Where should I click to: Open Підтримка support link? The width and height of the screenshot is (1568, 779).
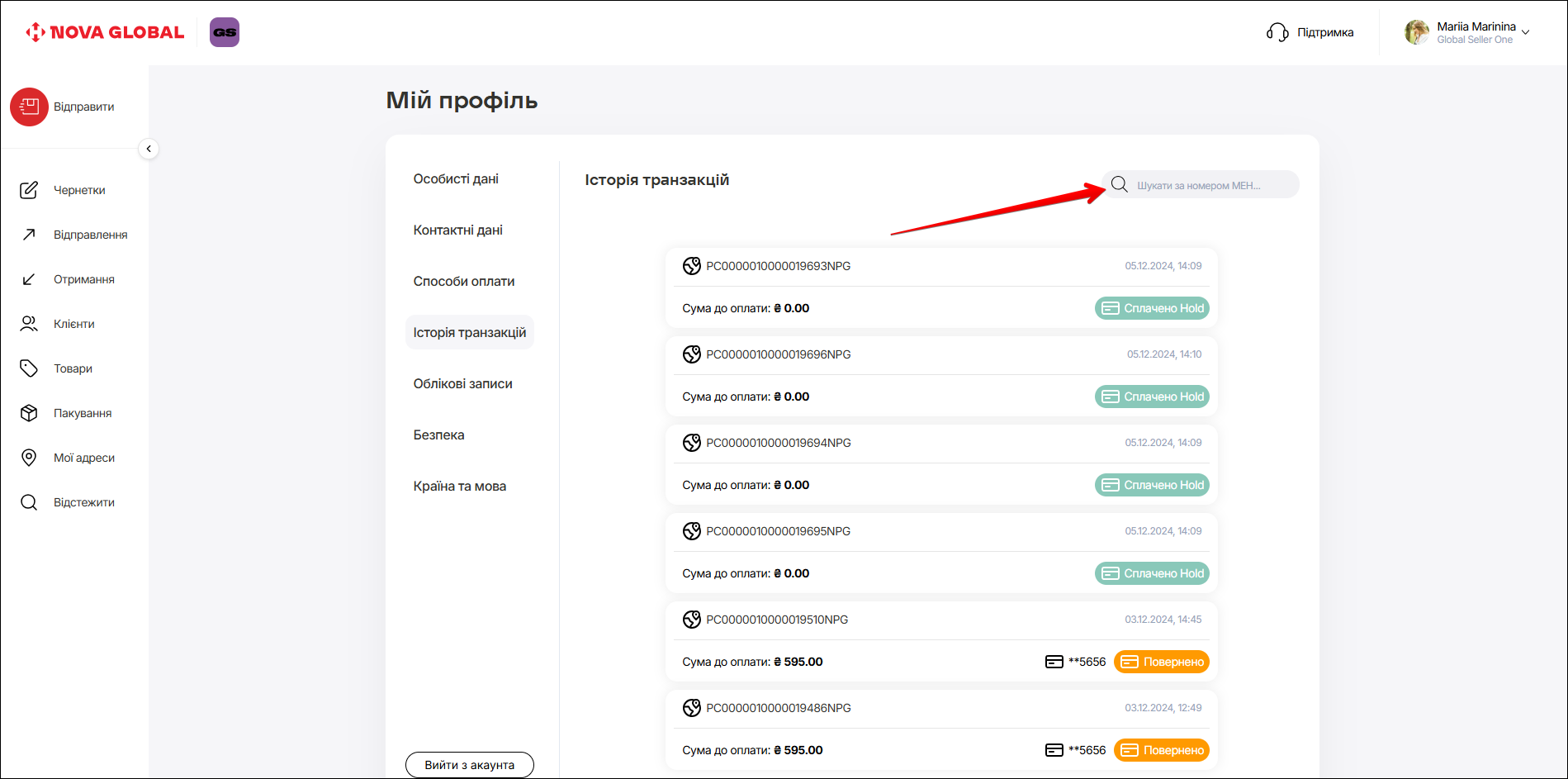pyautogui.click(x=1310, y=32)
